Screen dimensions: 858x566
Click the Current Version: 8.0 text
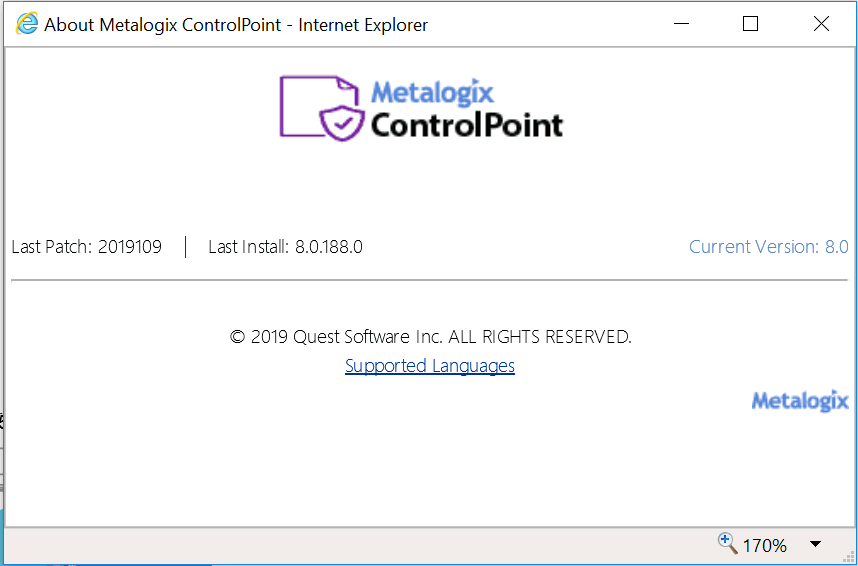[x=768, y=247]
